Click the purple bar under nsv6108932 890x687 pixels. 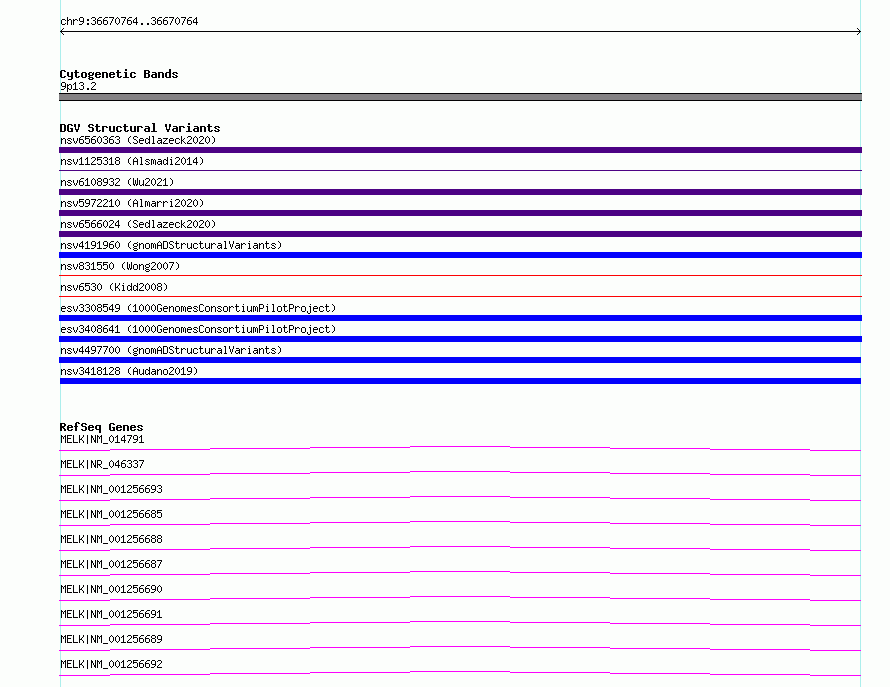pyautogui.click(x=460, y=192)
